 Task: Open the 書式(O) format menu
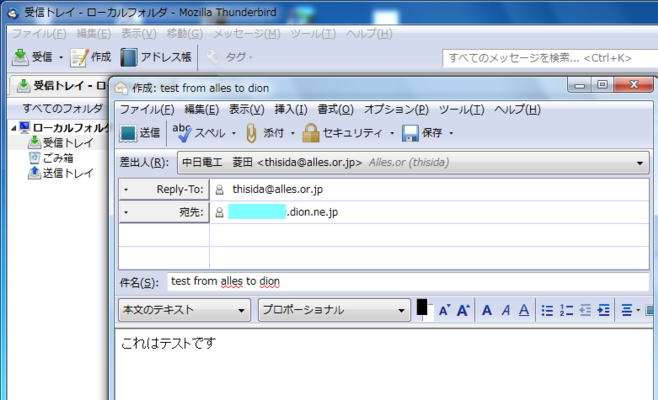click(x=335, y=110)
